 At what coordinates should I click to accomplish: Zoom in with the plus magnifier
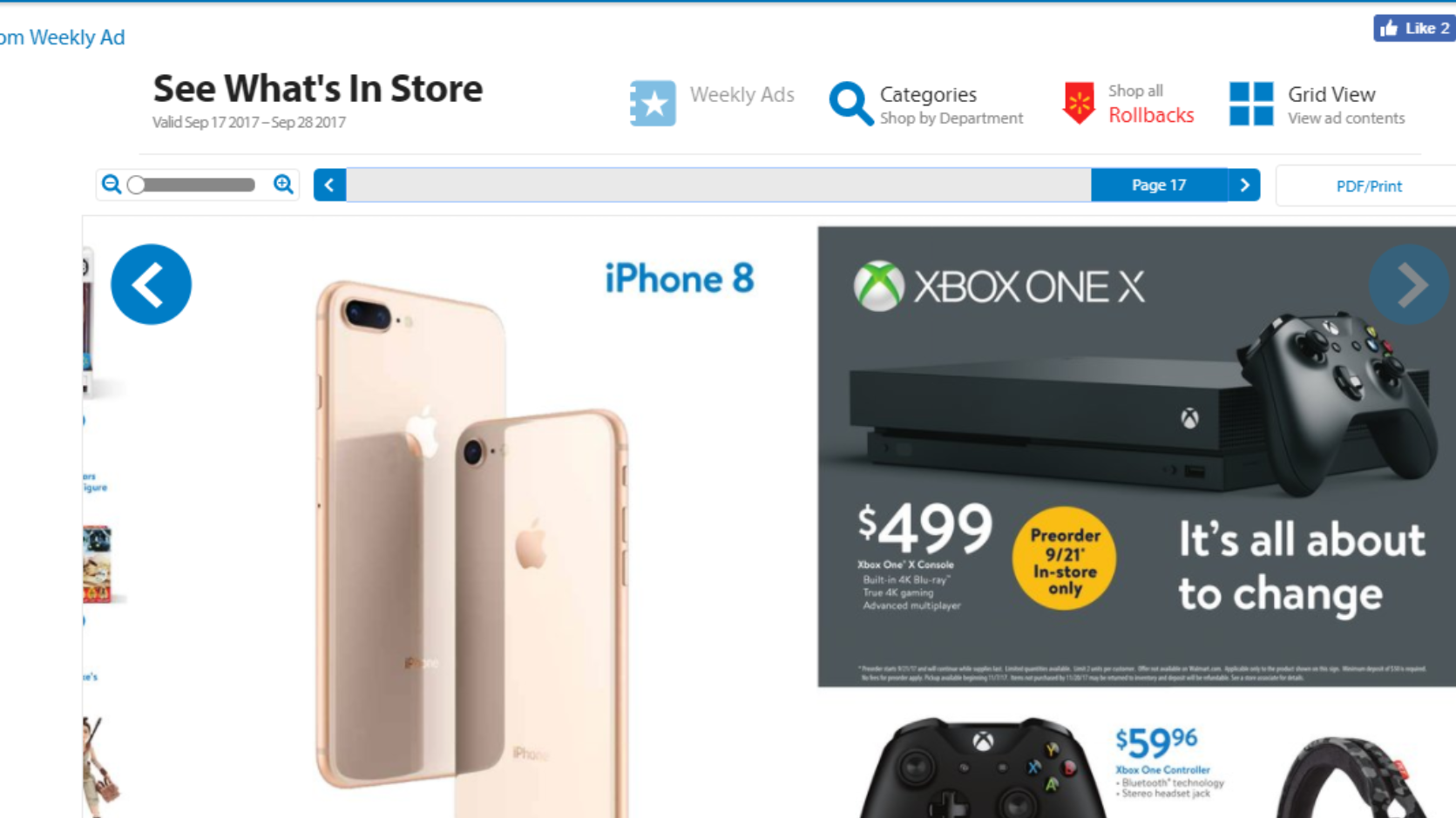point(283,185)
